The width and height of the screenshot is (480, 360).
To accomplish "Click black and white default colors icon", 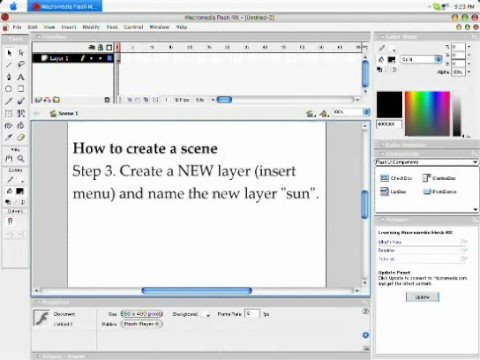I will coord(8,202).
